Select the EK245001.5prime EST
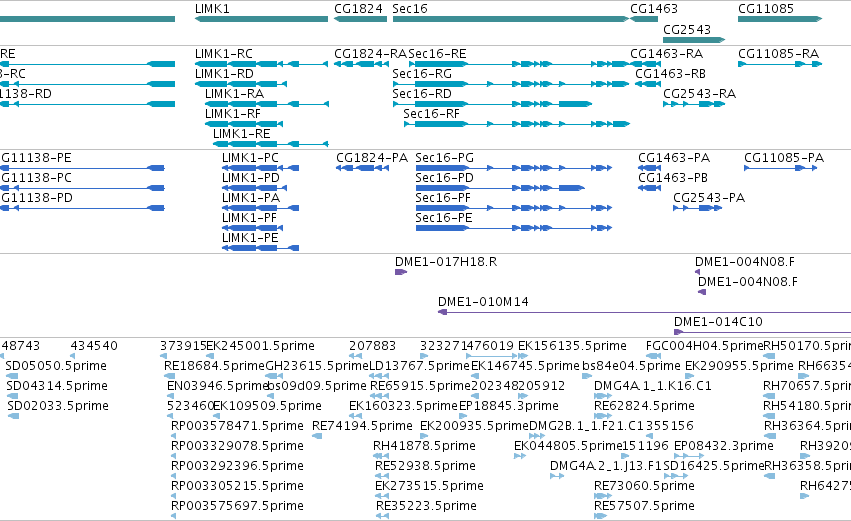851x521 pixels. (209, 357)
